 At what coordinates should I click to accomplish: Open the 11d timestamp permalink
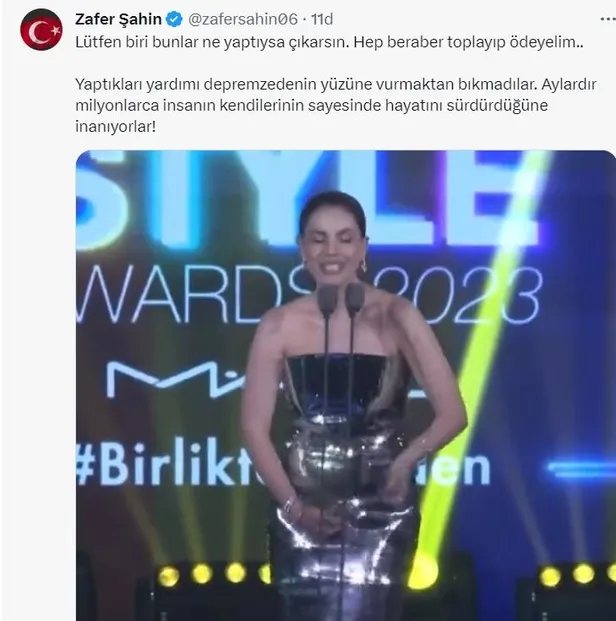pos(322,19)
